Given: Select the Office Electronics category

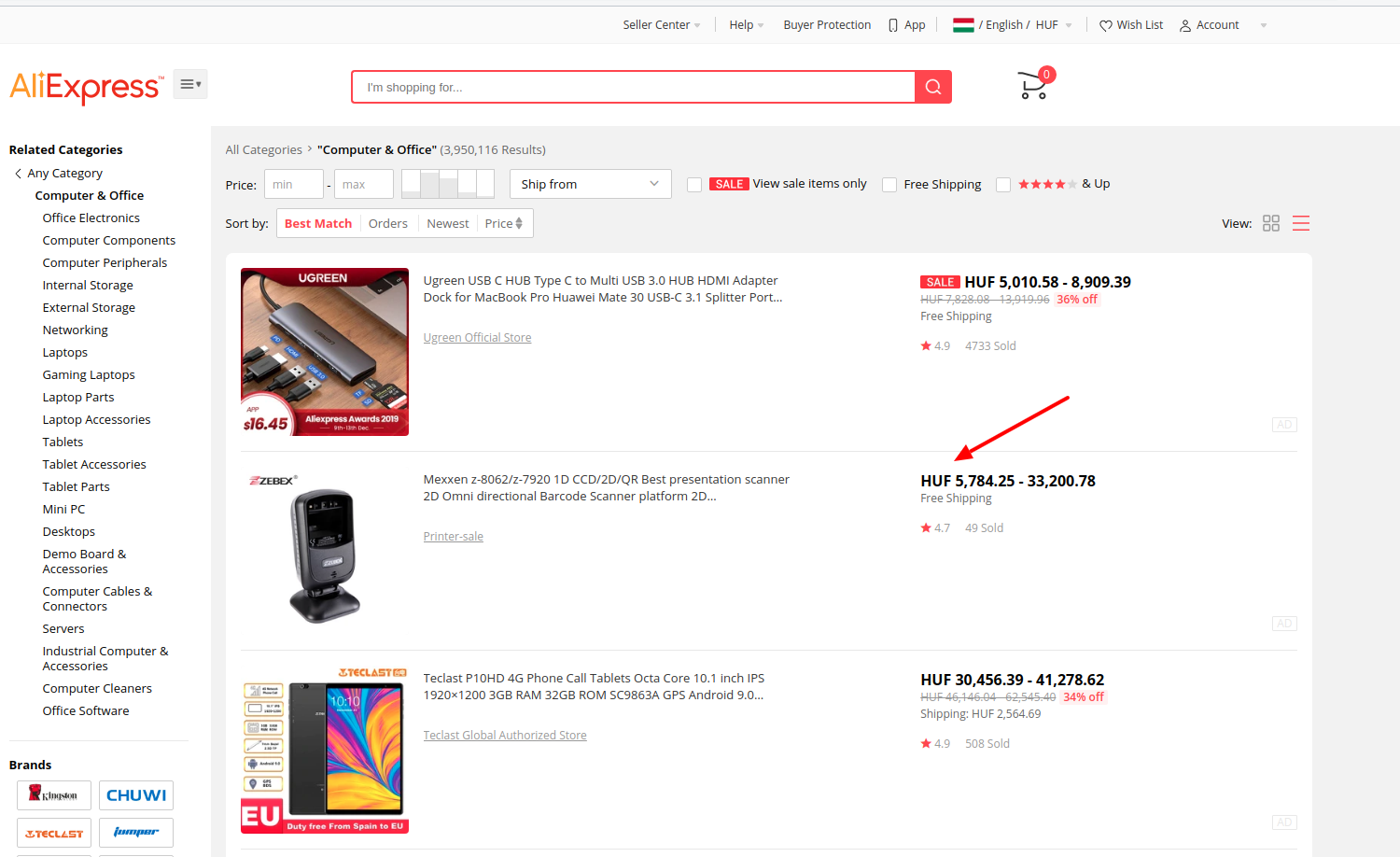Looking at the screenshot, I should 91,218.
